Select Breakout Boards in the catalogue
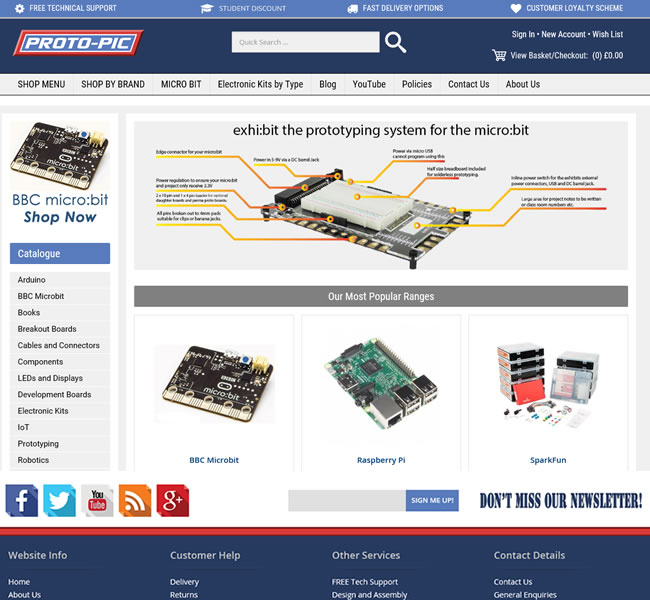The width and height of the screenshot is (650, 600). tap(47, 329)
